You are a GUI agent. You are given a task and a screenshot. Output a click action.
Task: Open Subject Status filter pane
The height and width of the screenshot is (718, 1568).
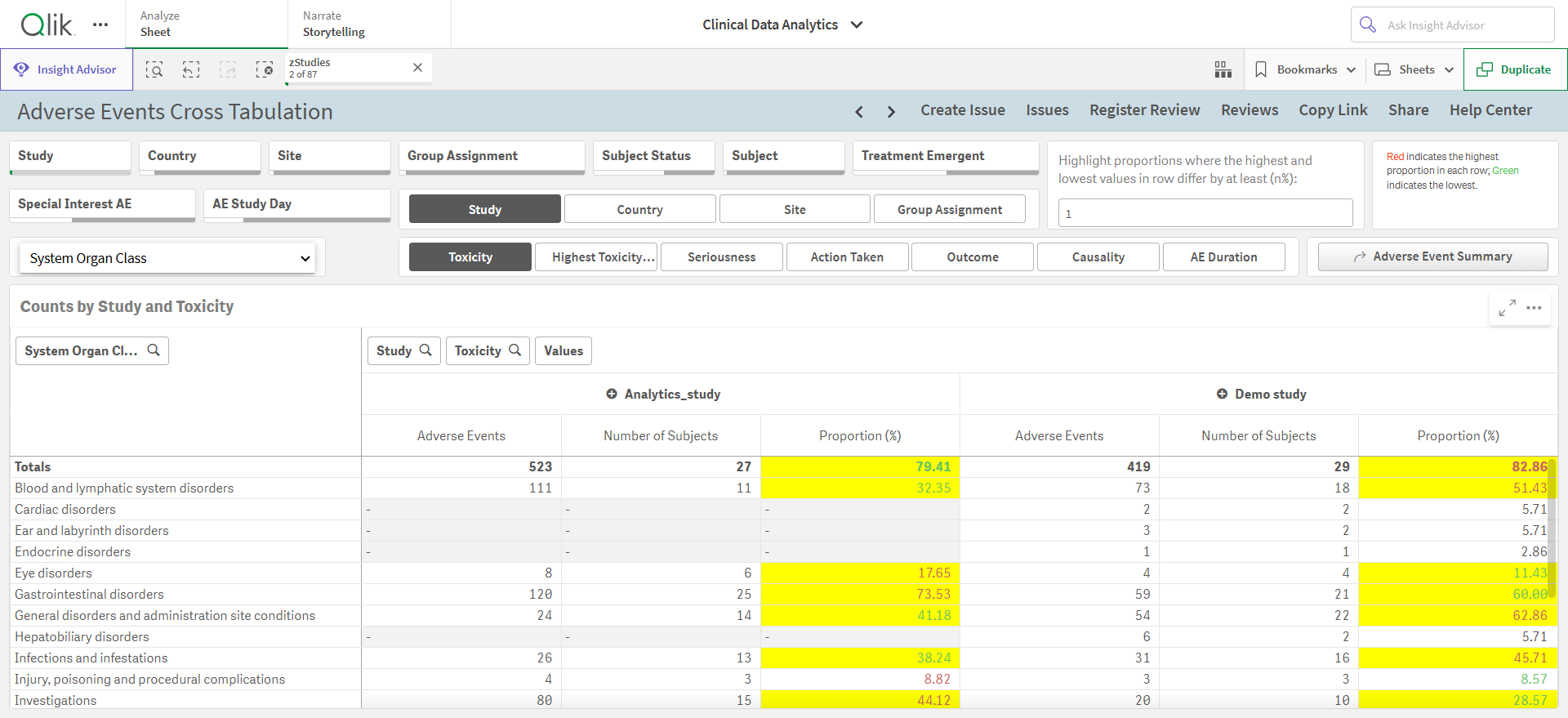(x=654, y=157)
